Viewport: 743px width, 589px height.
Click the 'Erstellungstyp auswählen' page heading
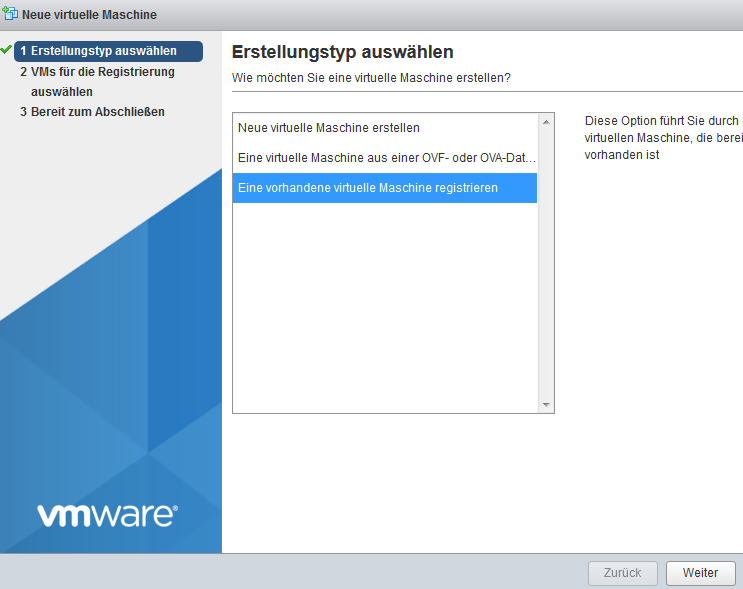pos(342,52)
